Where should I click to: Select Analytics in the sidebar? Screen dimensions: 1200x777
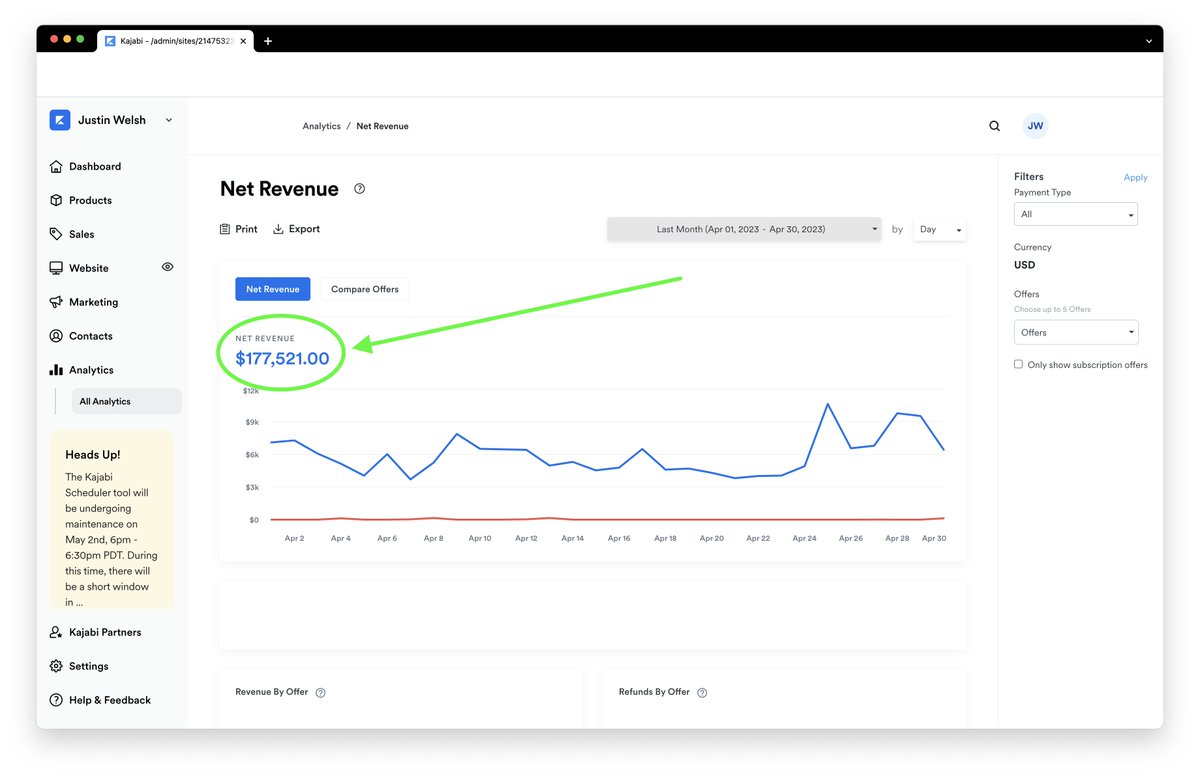point(90,370)
